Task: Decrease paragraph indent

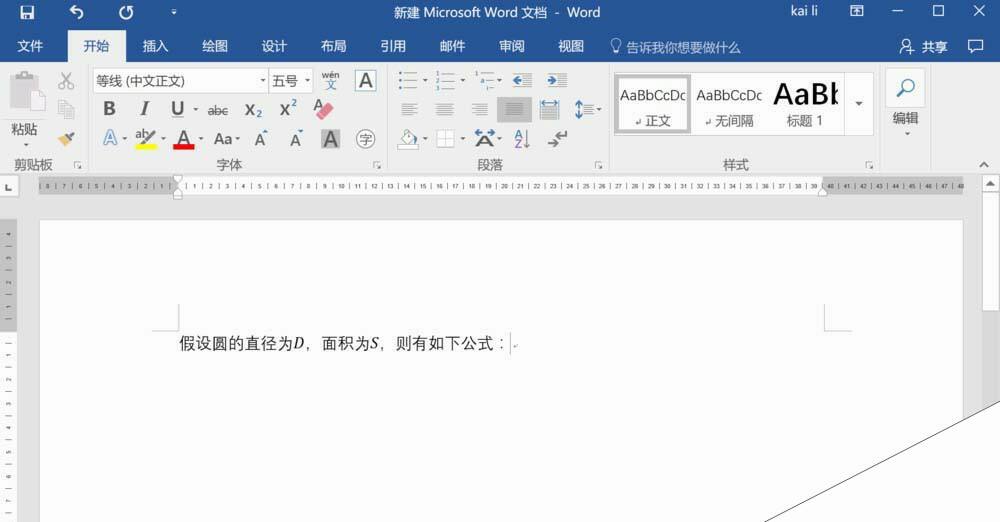Action: point(522,80)
